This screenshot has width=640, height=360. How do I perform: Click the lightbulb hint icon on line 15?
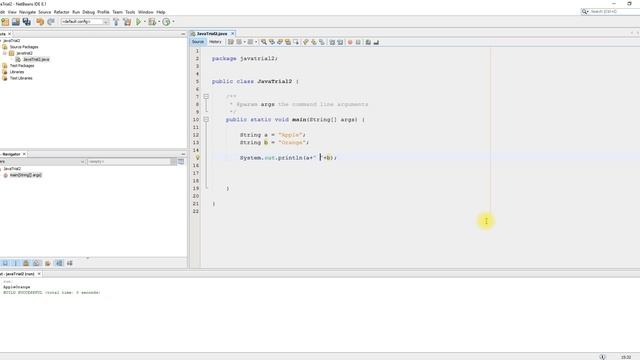197,158
